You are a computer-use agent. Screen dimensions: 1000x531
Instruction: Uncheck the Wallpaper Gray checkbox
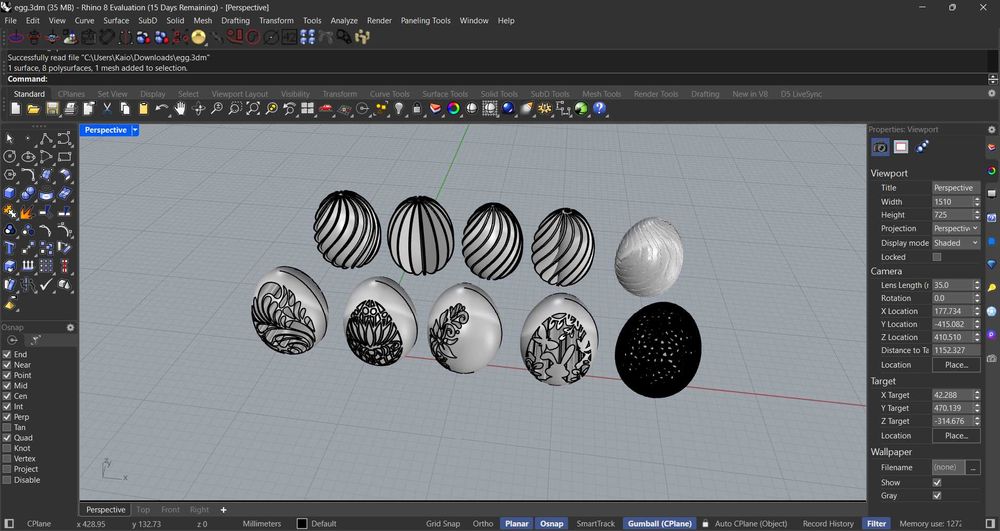[x=937, y=495]
